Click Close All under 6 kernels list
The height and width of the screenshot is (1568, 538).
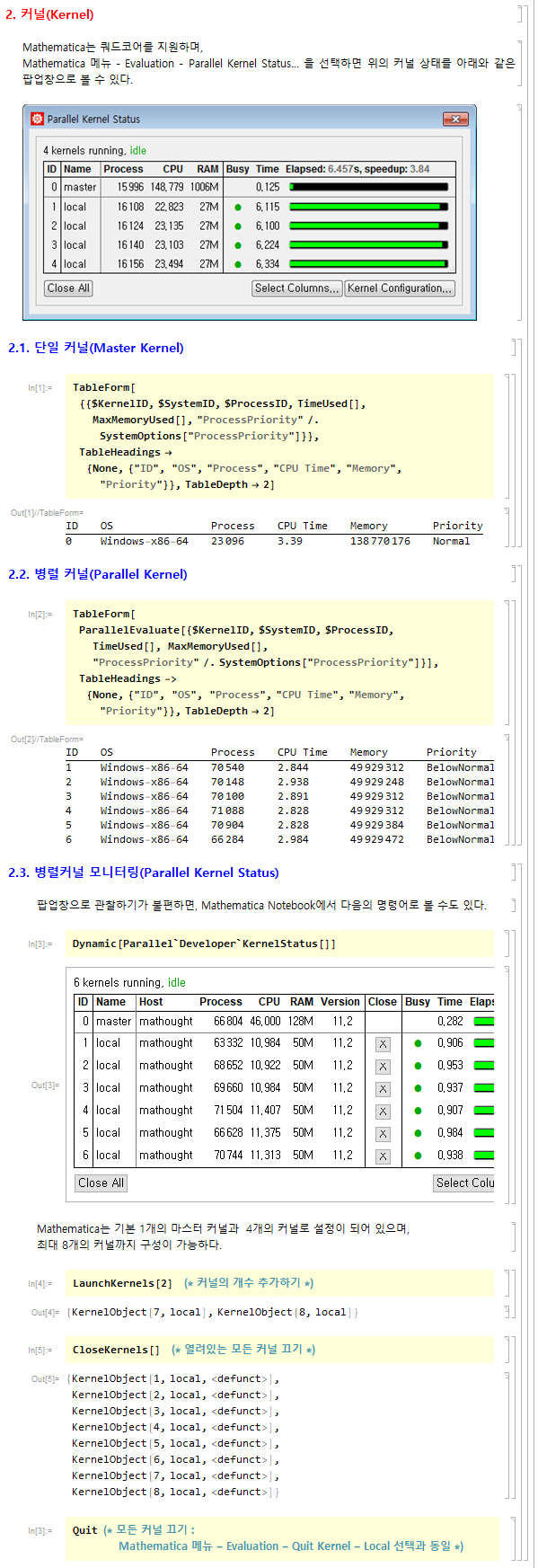101,1183
